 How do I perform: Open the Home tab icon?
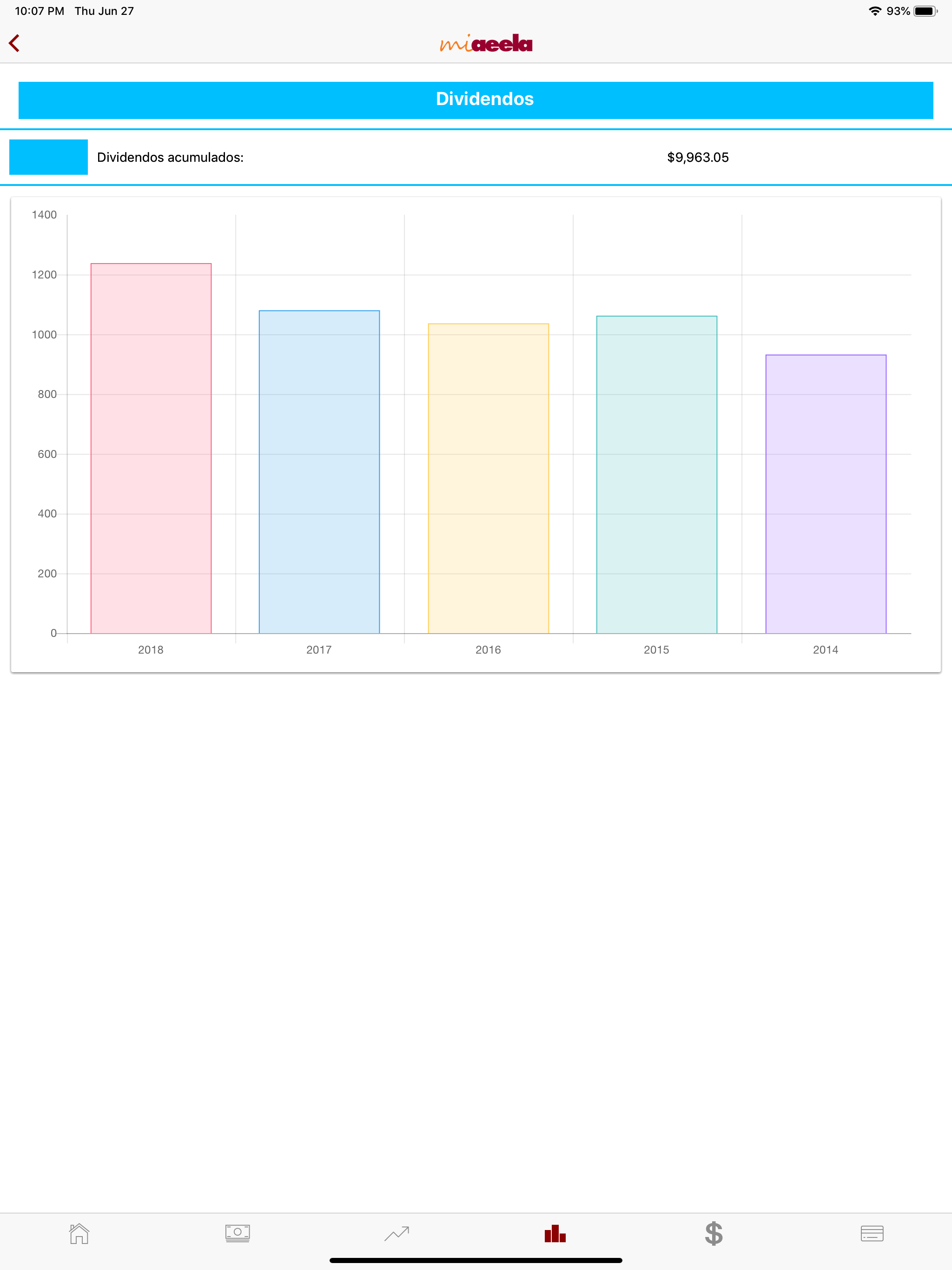click(x=79, y=1233)
